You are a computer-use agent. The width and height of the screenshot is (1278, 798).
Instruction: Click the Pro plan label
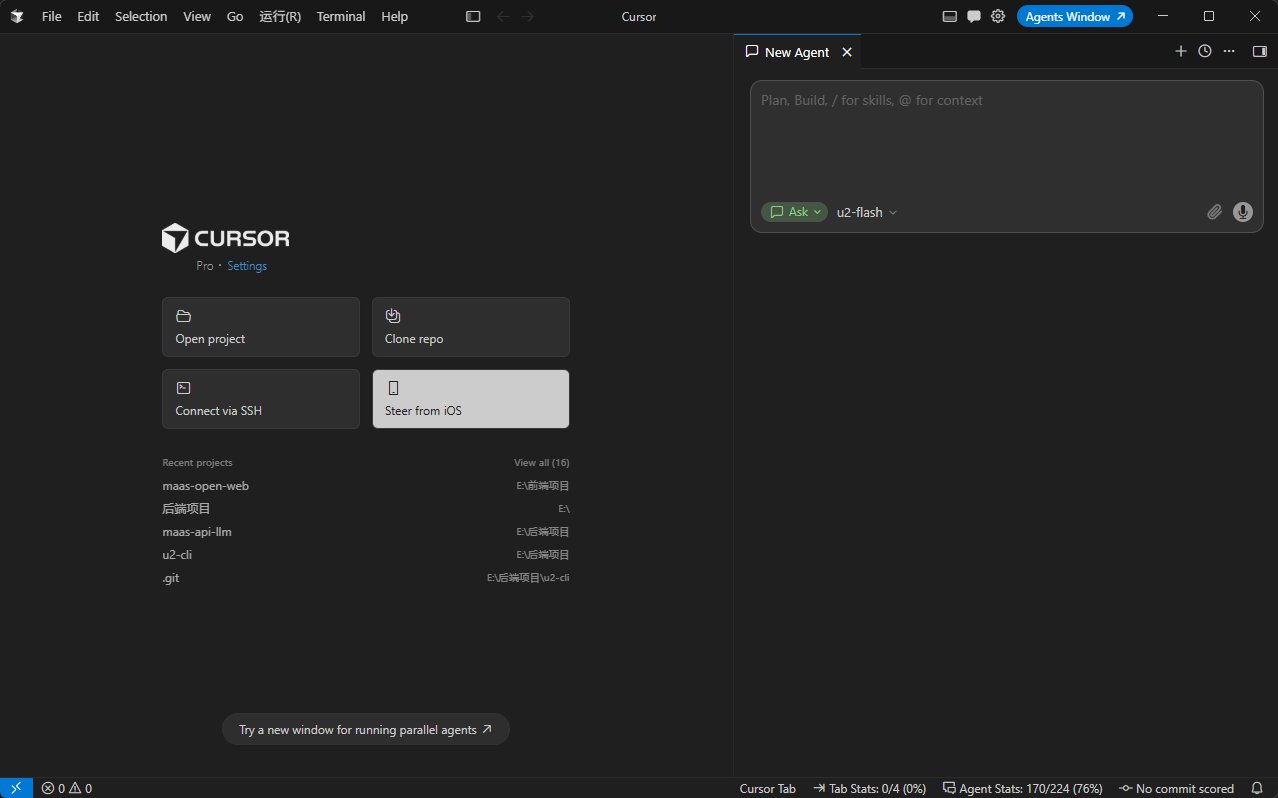[x=205, y=266]
